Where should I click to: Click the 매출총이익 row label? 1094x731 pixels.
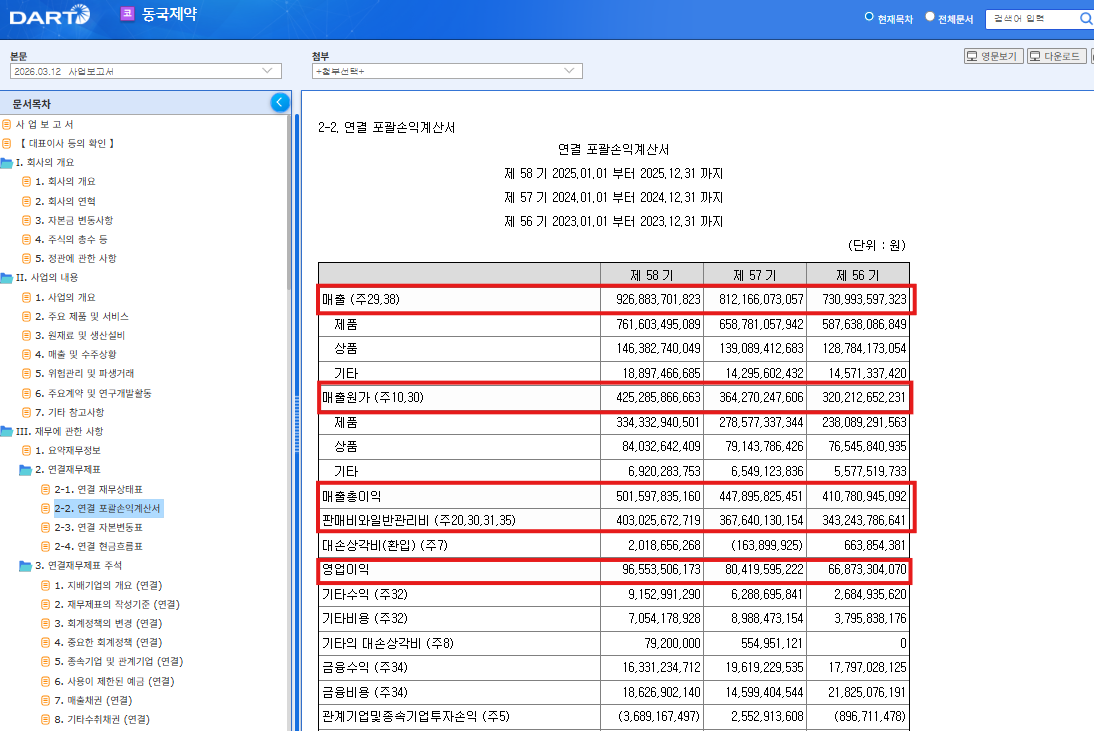click(x=352, y=497)
